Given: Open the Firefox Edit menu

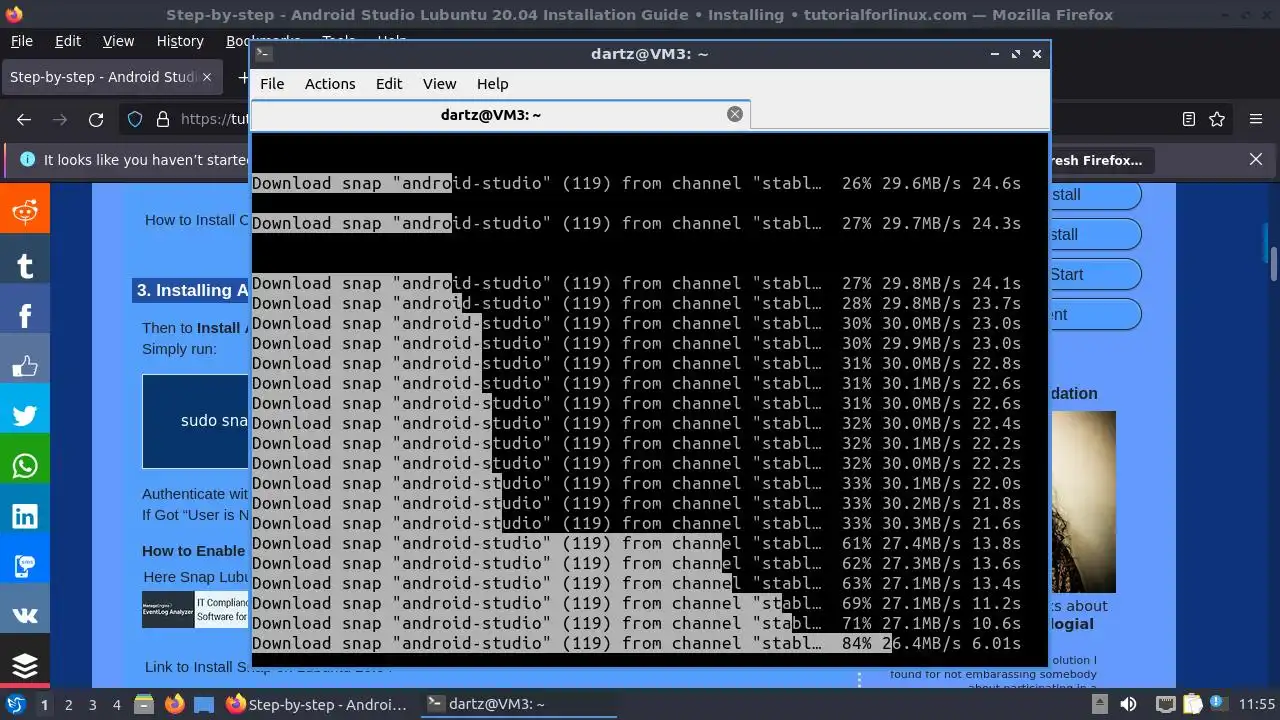Looking at the screenshot, I should (68, 41).
